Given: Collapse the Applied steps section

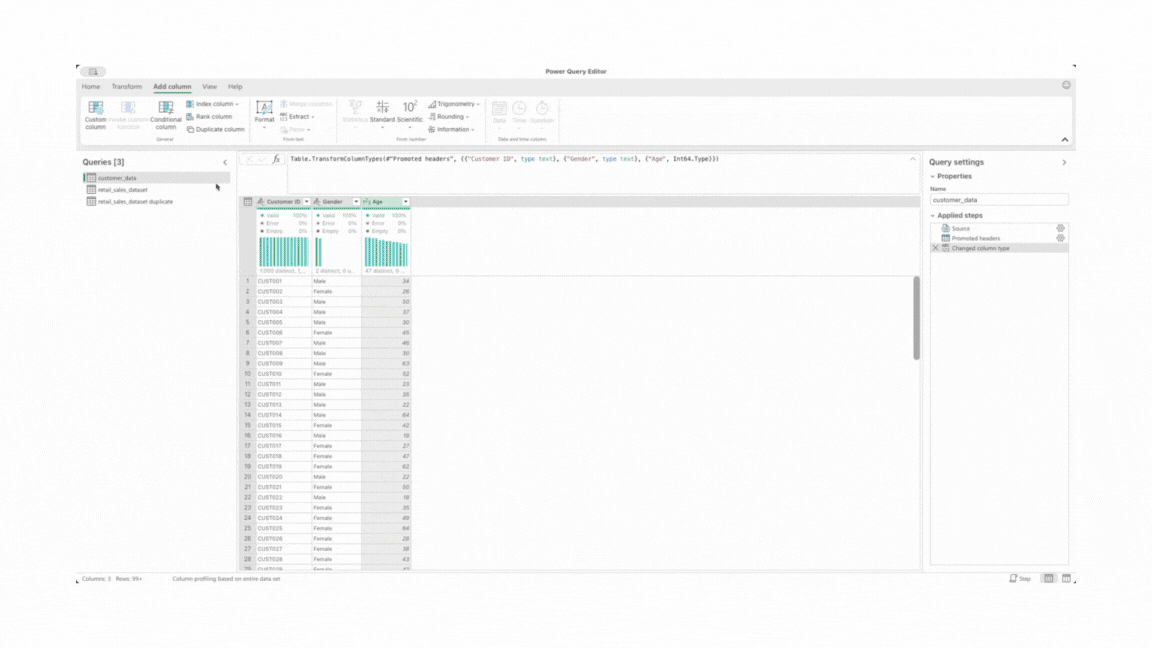Looking at the screenshot, I should 933,216.
